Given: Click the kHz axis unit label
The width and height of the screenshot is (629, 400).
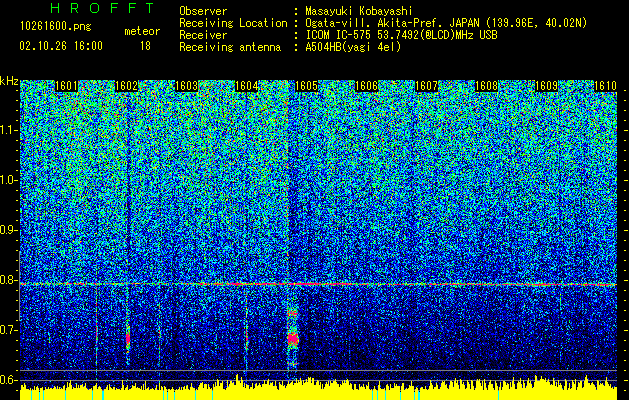Looking at the screenshot, I should point(9,81).
